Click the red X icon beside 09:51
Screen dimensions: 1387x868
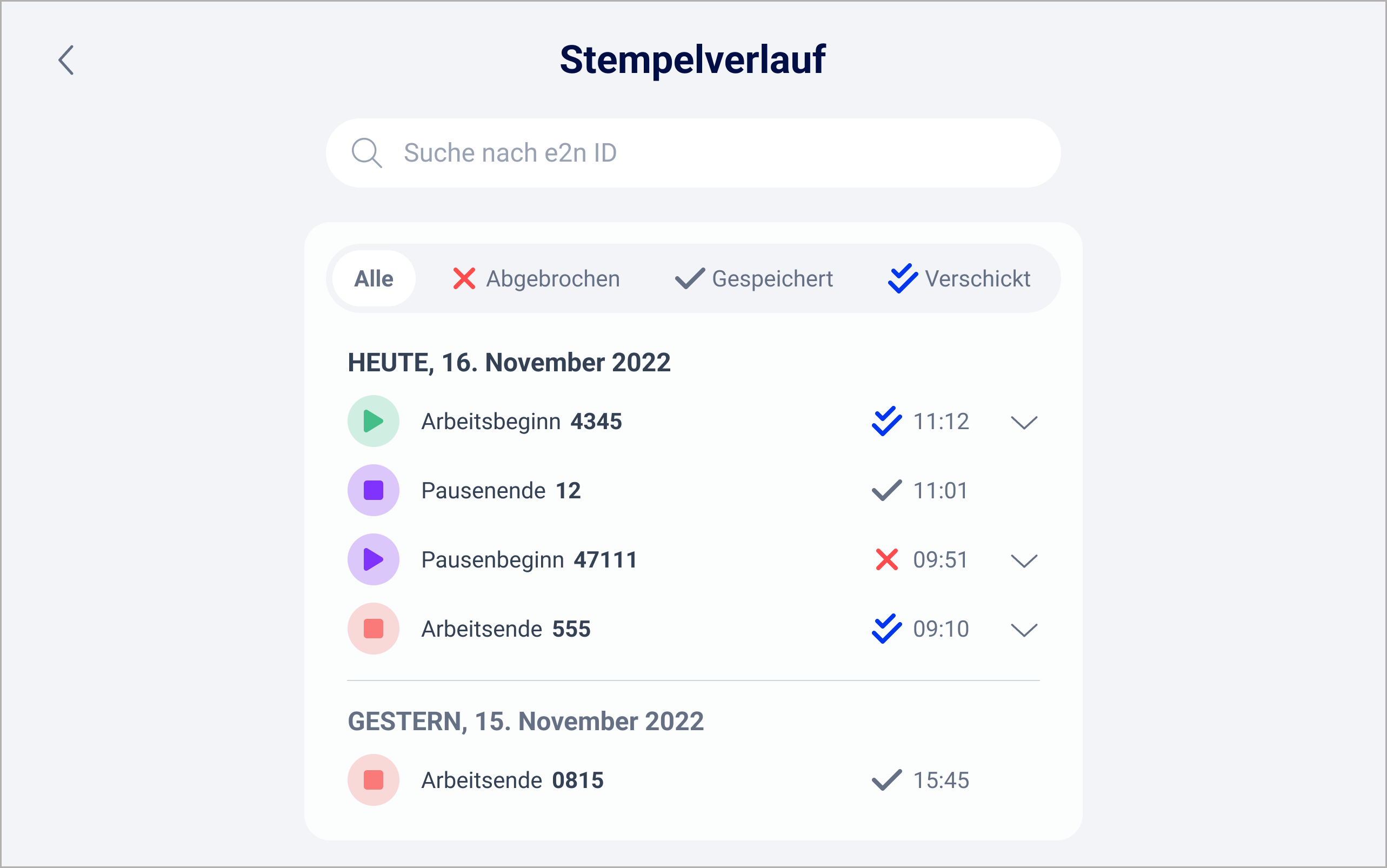point(886,559)
